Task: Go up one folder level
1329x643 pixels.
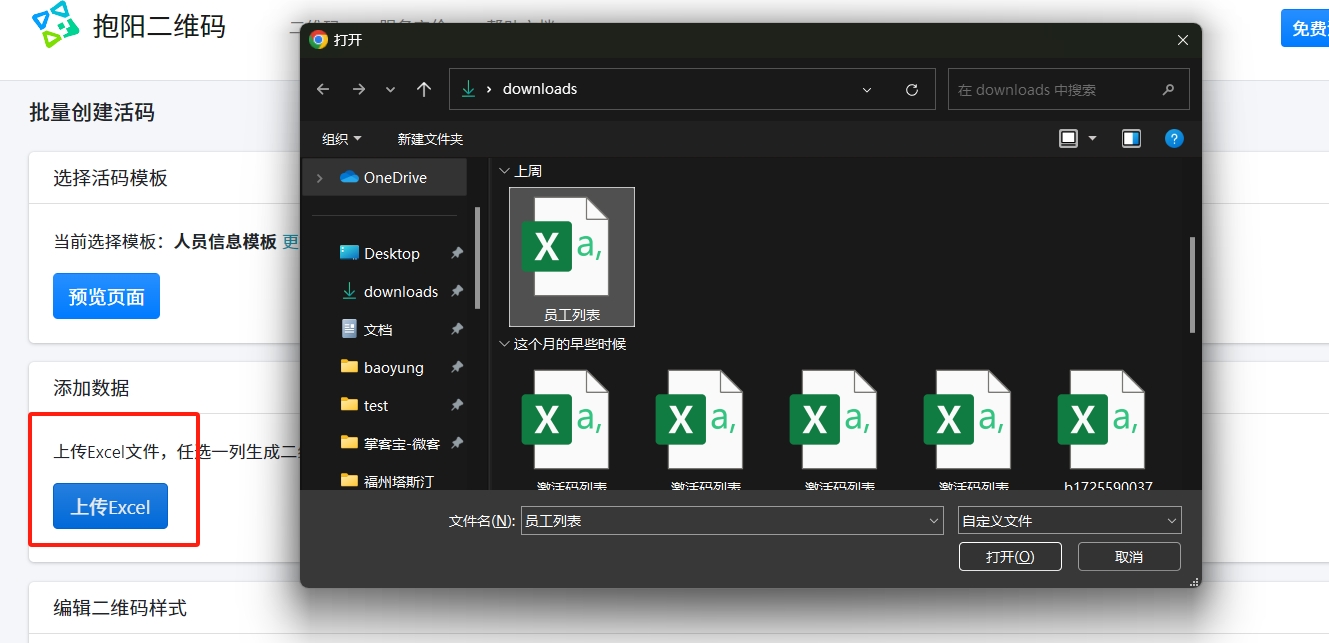Action: coord(424,89)
